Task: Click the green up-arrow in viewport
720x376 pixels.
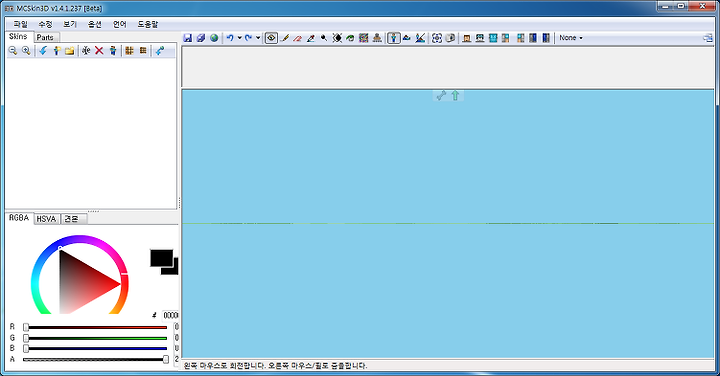Action: click(455, 95)
